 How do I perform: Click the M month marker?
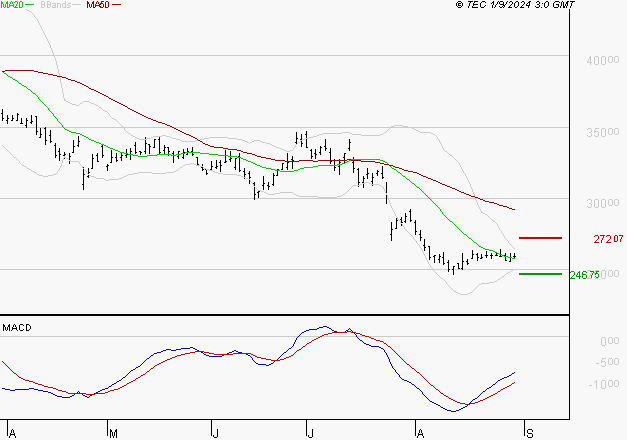(x=113, y=434)
